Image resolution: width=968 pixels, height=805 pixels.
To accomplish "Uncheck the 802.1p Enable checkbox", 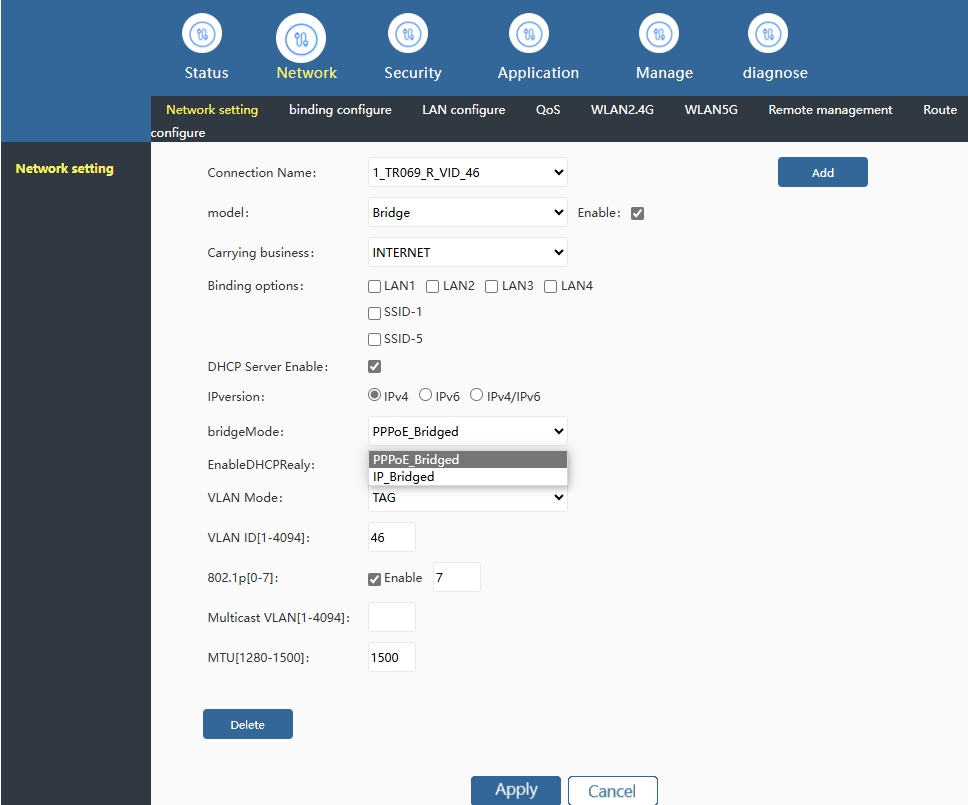I will click(x=375, y=579).
